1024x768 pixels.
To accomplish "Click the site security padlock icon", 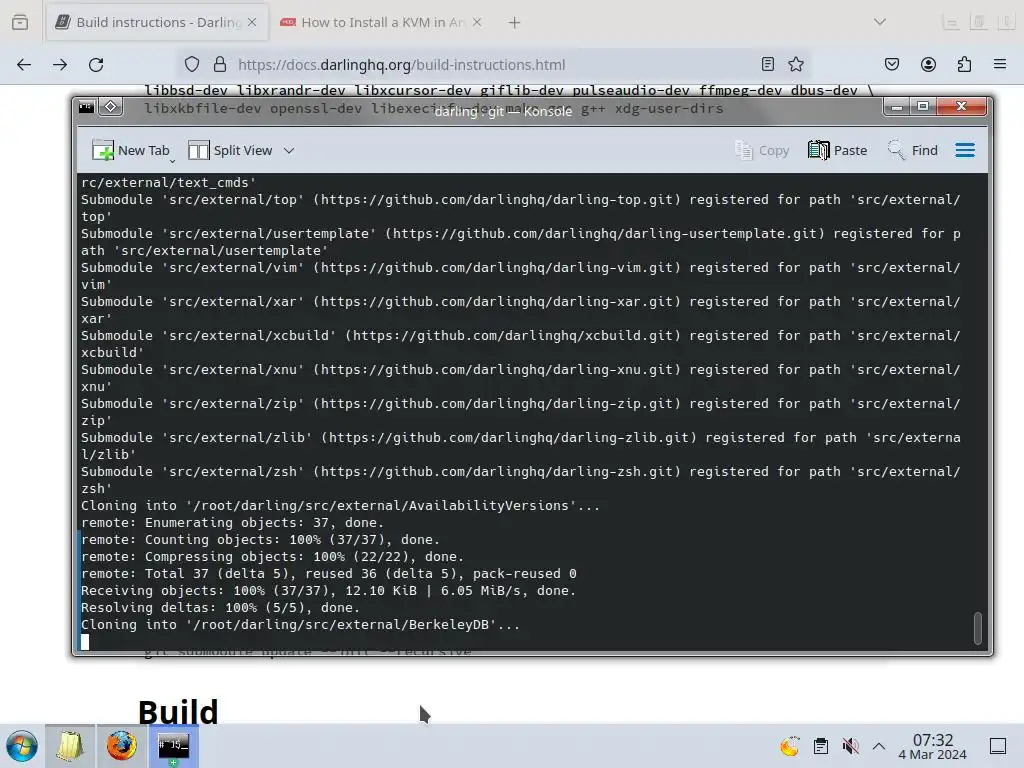I will click(220, 65).
